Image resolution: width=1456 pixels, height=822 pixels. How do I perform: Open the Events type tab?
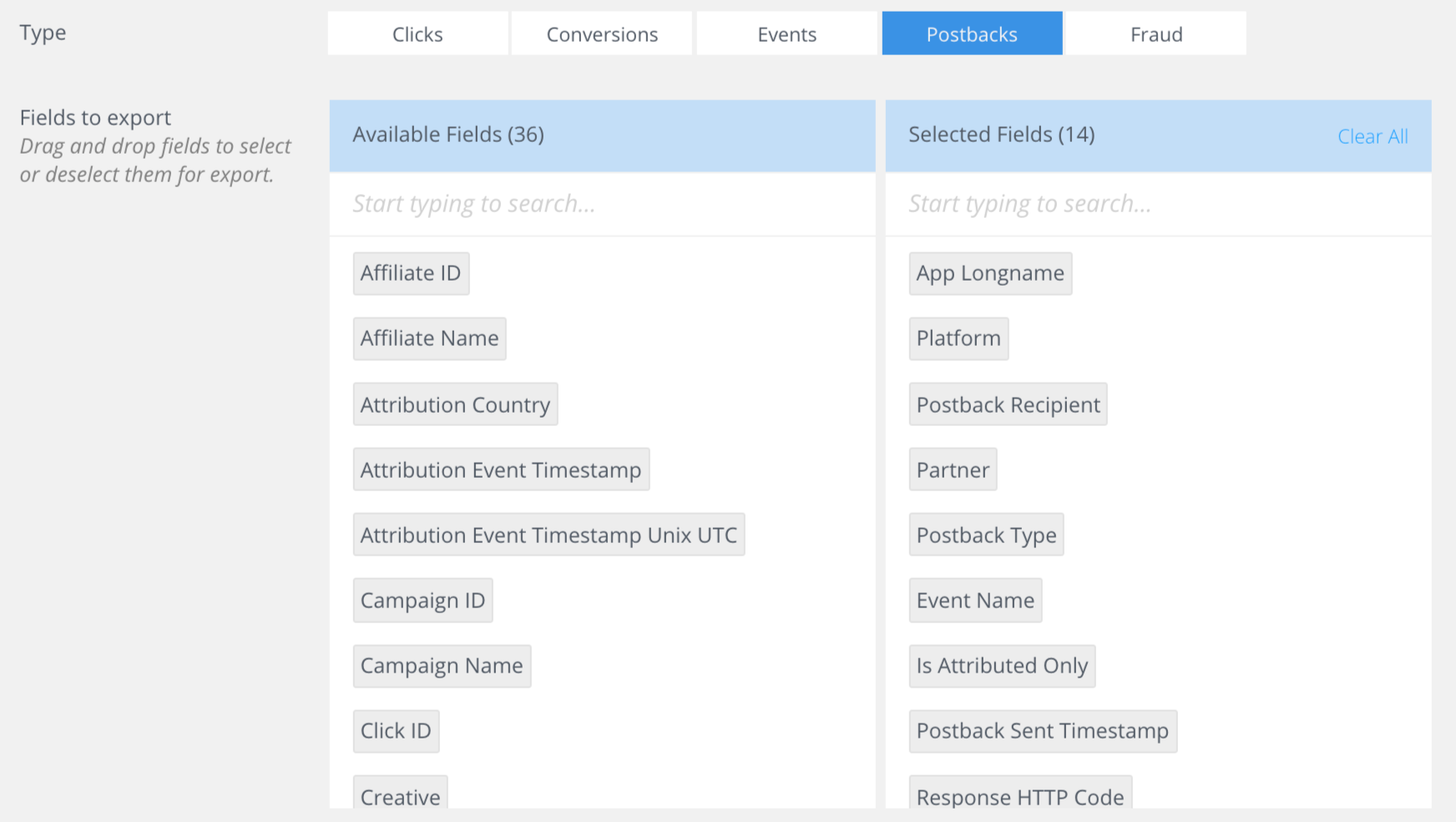tap(786, 34)
